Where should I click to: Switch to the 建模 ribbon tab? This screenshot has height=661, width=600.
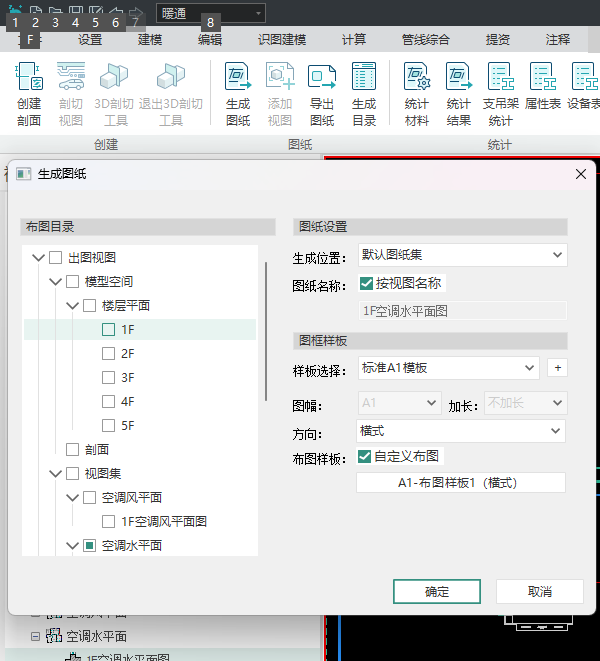(x=150, y=40)
